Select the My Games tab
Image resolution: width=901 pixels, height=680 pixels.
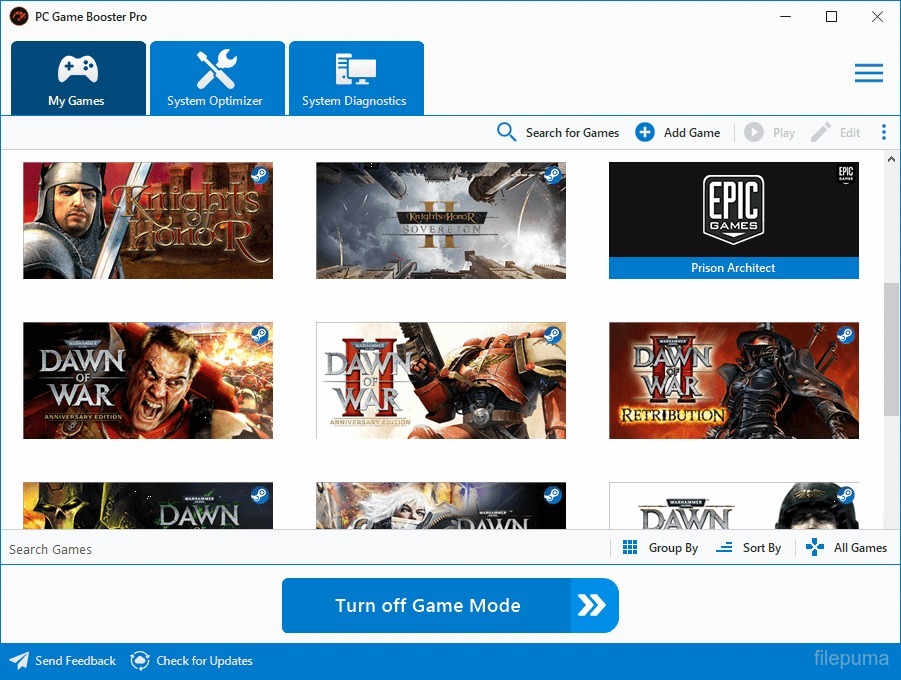pyautogui.click(x=77, y=78)
